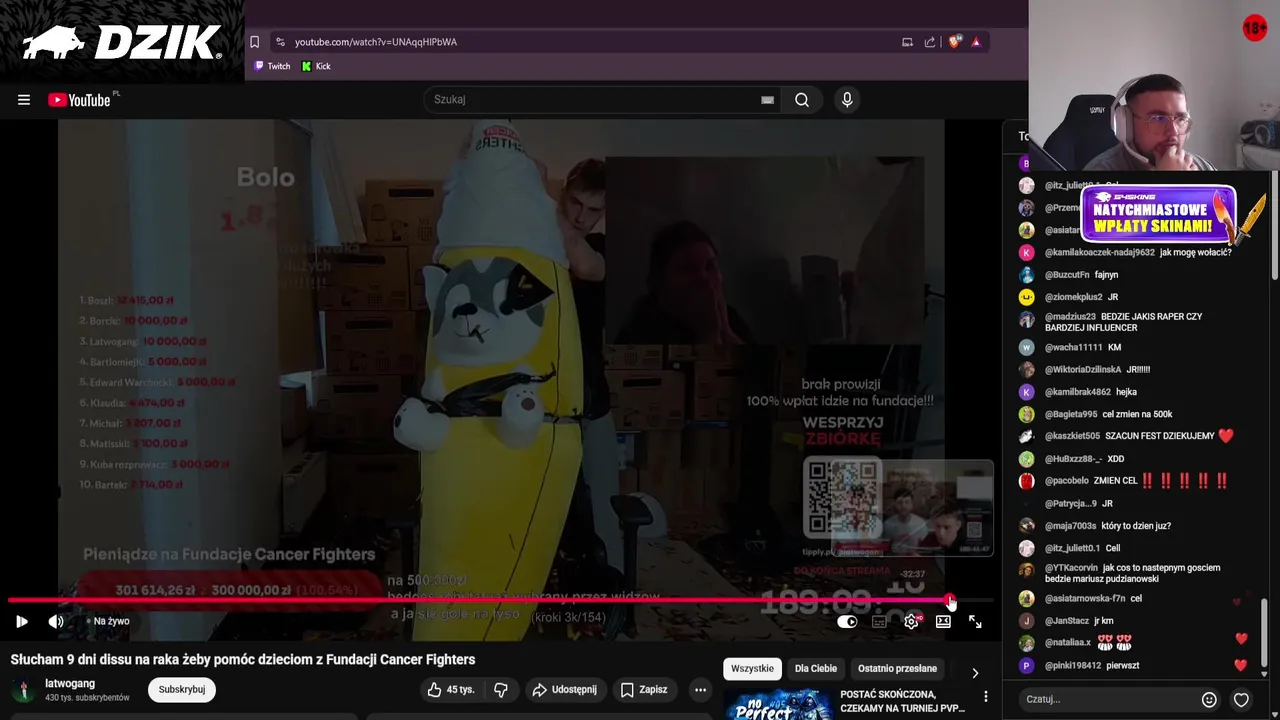Open the latwogang channel name
The height and width of the screenshot is (720, 1280).
(70, 684)
